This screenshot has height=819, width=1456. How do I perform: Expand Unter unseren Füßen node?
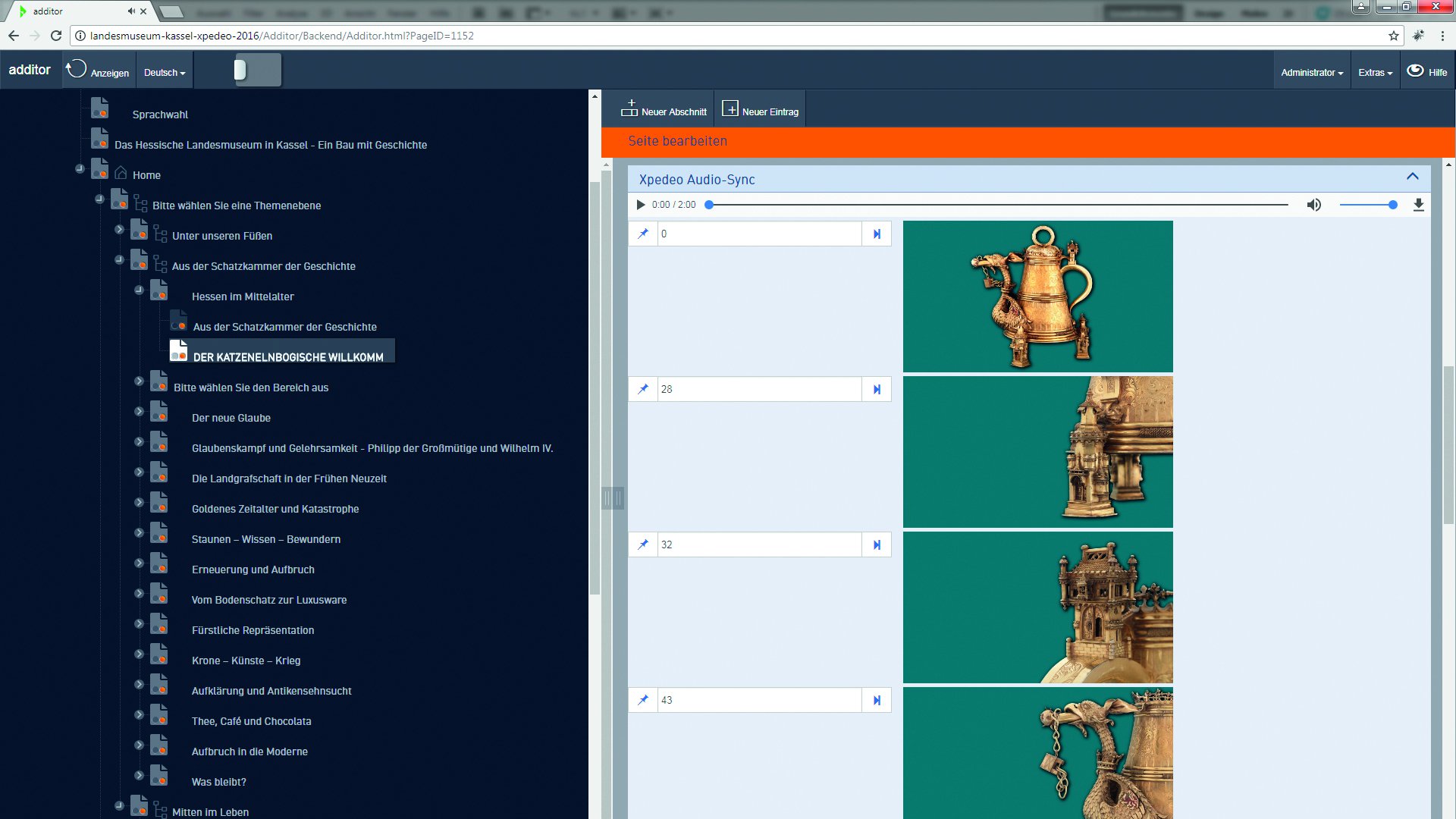(119, 229)
